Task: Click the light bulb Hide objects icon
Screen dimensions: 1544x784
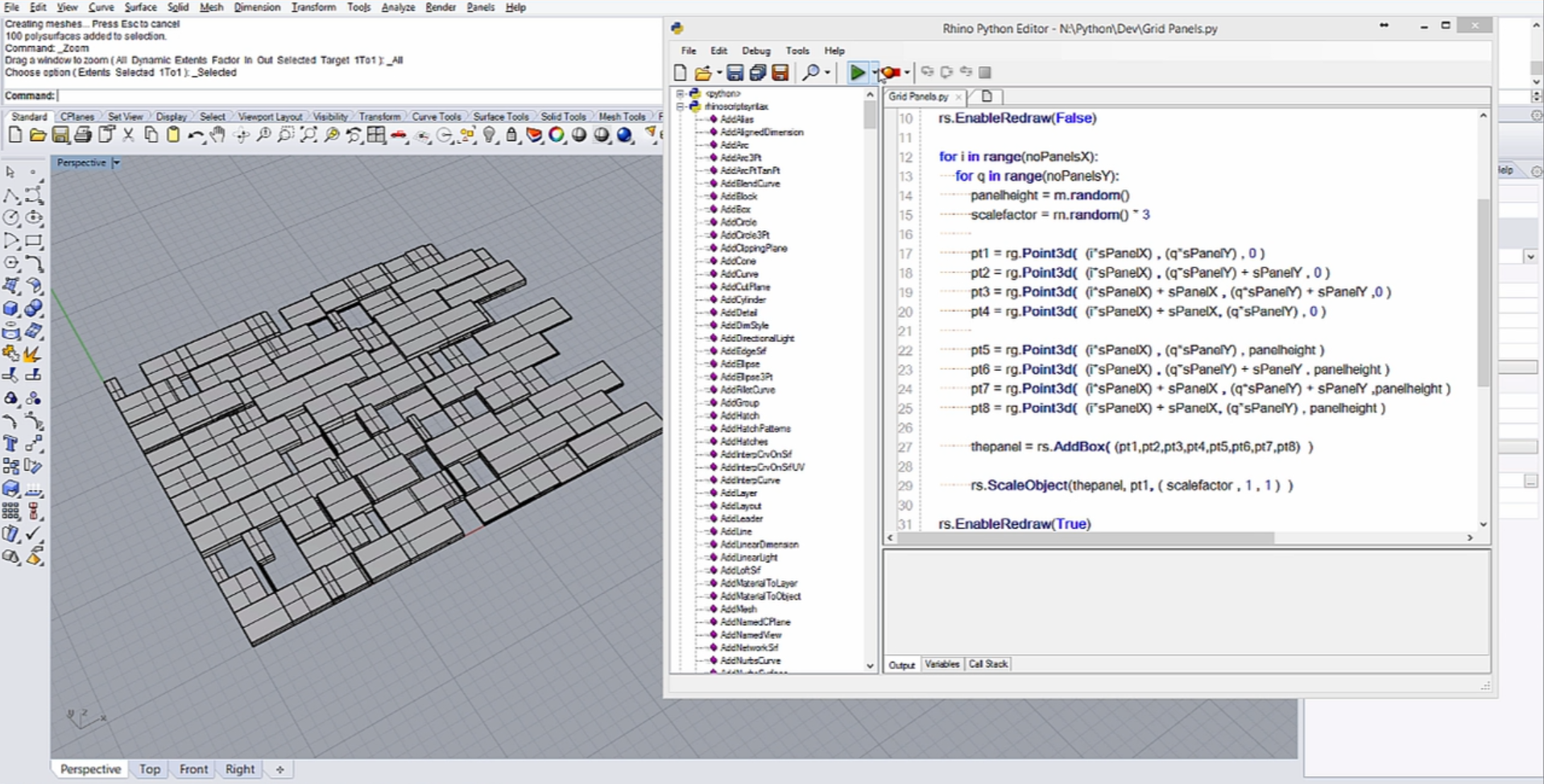Action: (x=490, y=135)
